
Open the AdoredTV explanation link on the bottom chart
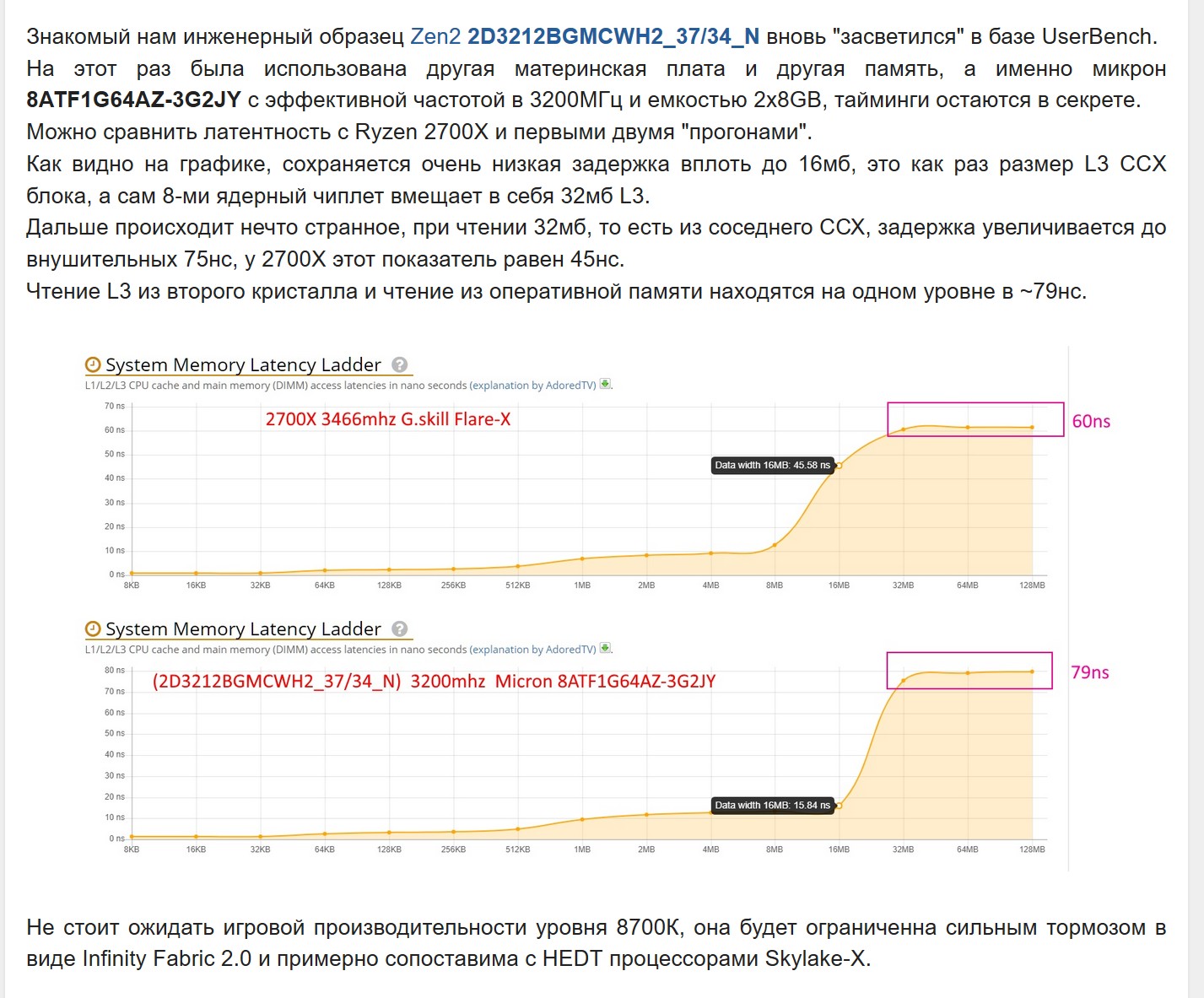click(533, 650)
